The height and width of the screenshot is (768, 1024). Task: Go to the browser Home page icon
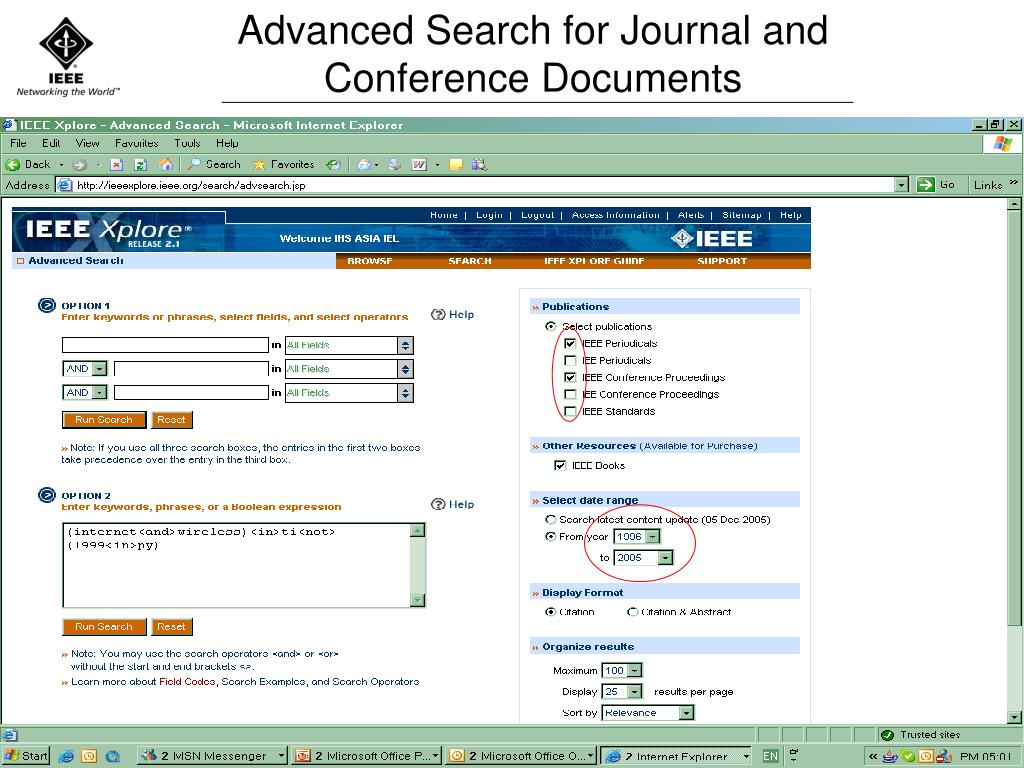(166, 165)
